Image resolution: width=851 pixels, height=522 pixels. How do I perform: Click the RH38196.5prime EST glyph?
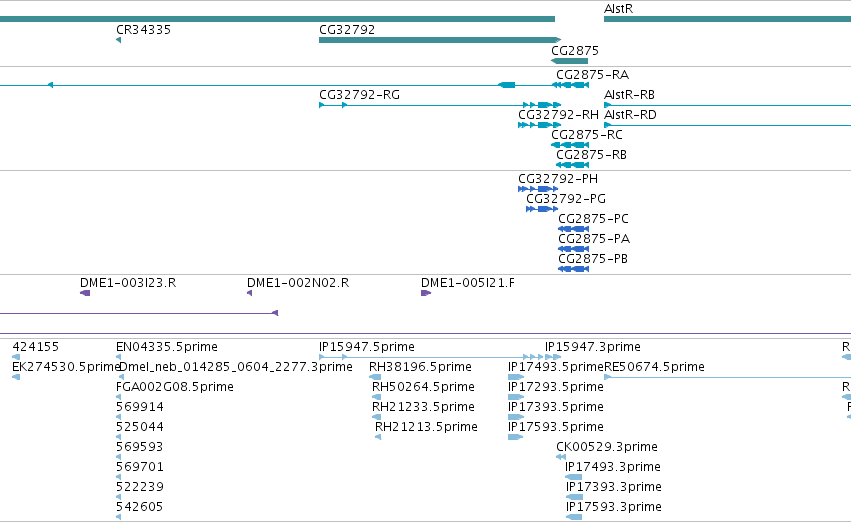pos(375,377)
